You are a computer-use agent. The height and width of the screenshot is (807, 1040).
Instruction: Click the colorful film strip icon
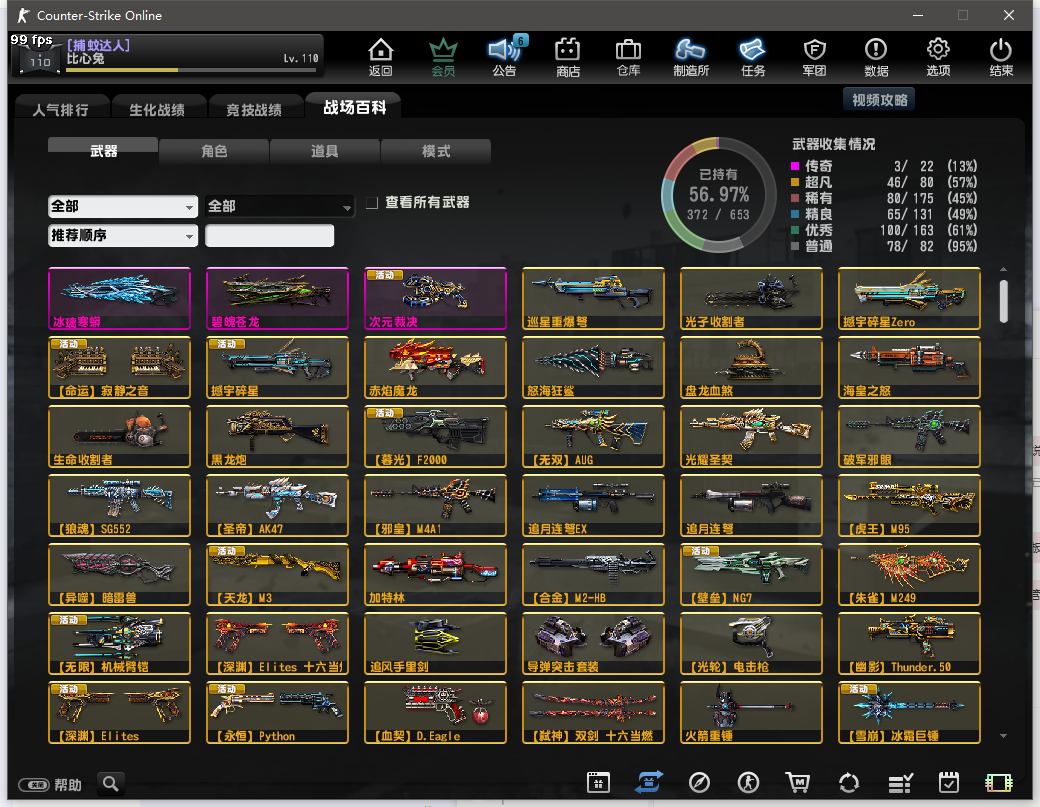999,783
